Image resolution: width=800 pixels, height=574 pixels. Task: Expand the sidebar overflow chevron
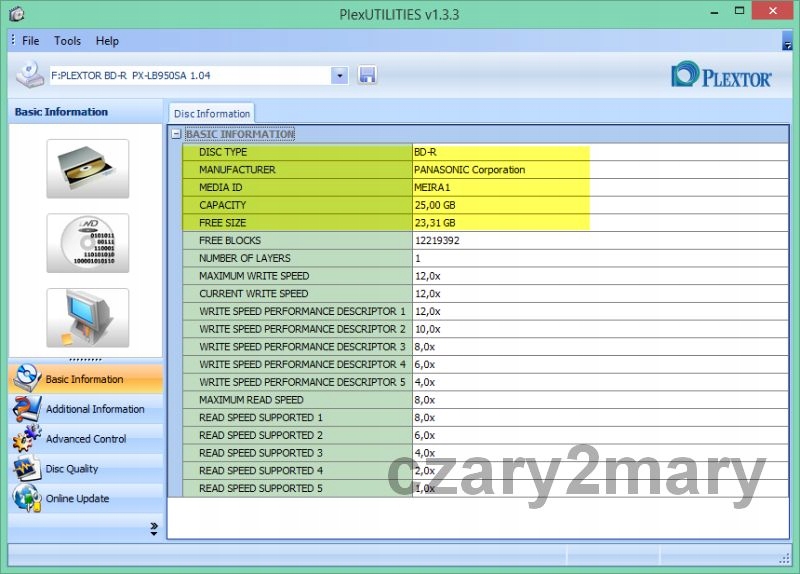154,529
